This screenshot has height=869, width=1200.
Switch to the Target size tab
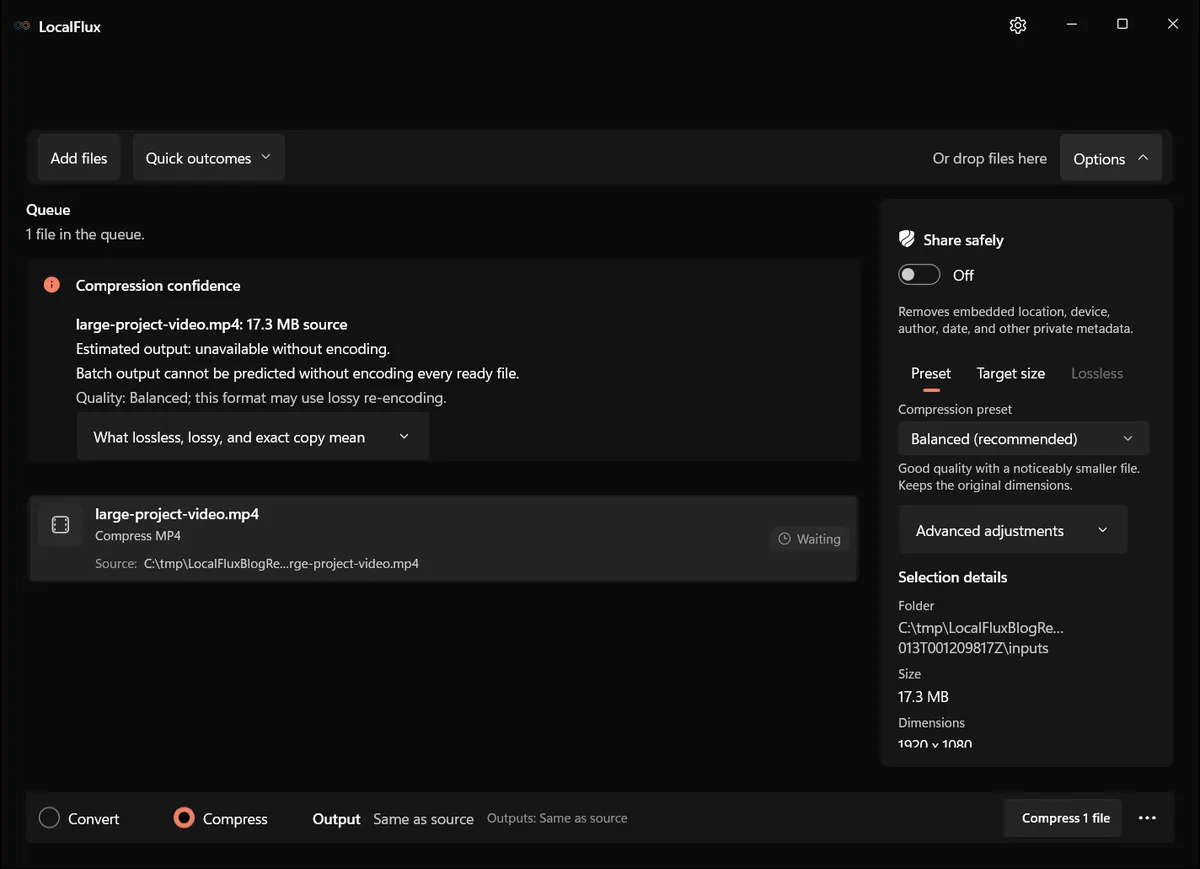(x=1011, y=373)
